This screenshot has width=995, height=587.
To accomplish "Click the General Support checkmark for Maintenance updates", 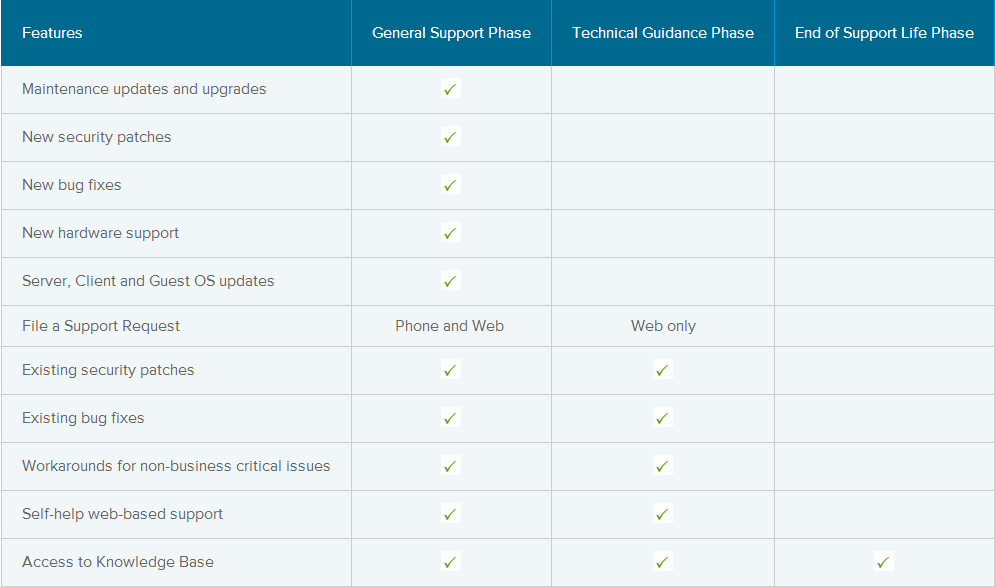I will coord(451,89).
